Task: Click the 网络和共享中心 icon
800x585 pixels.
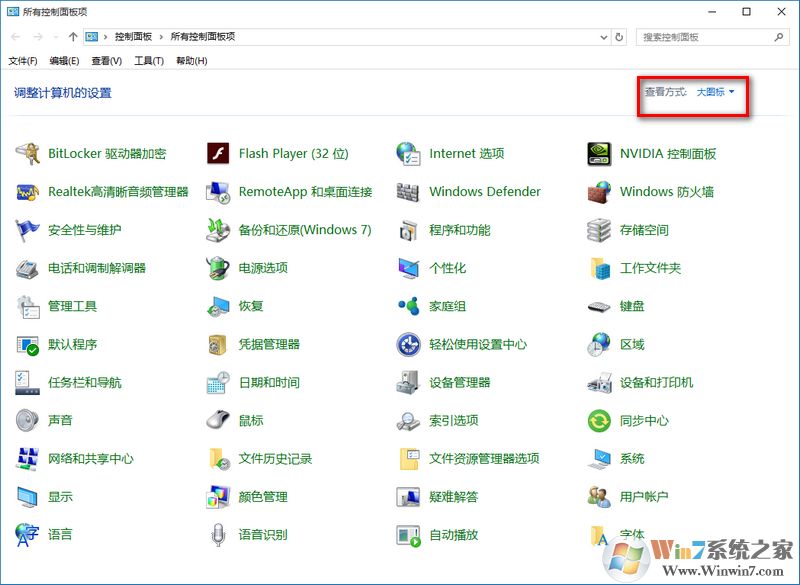Action: tap(28, 459)
